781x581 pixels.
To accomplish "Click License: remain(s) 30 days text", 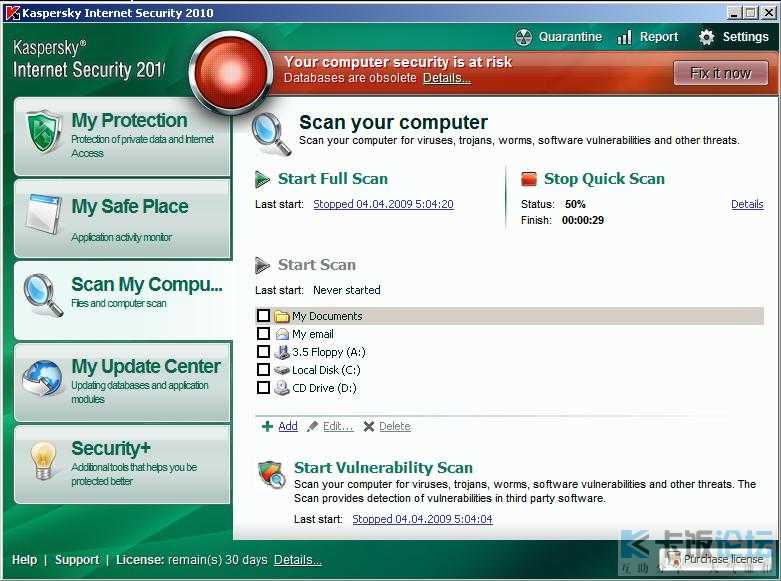I will (192, 560).
